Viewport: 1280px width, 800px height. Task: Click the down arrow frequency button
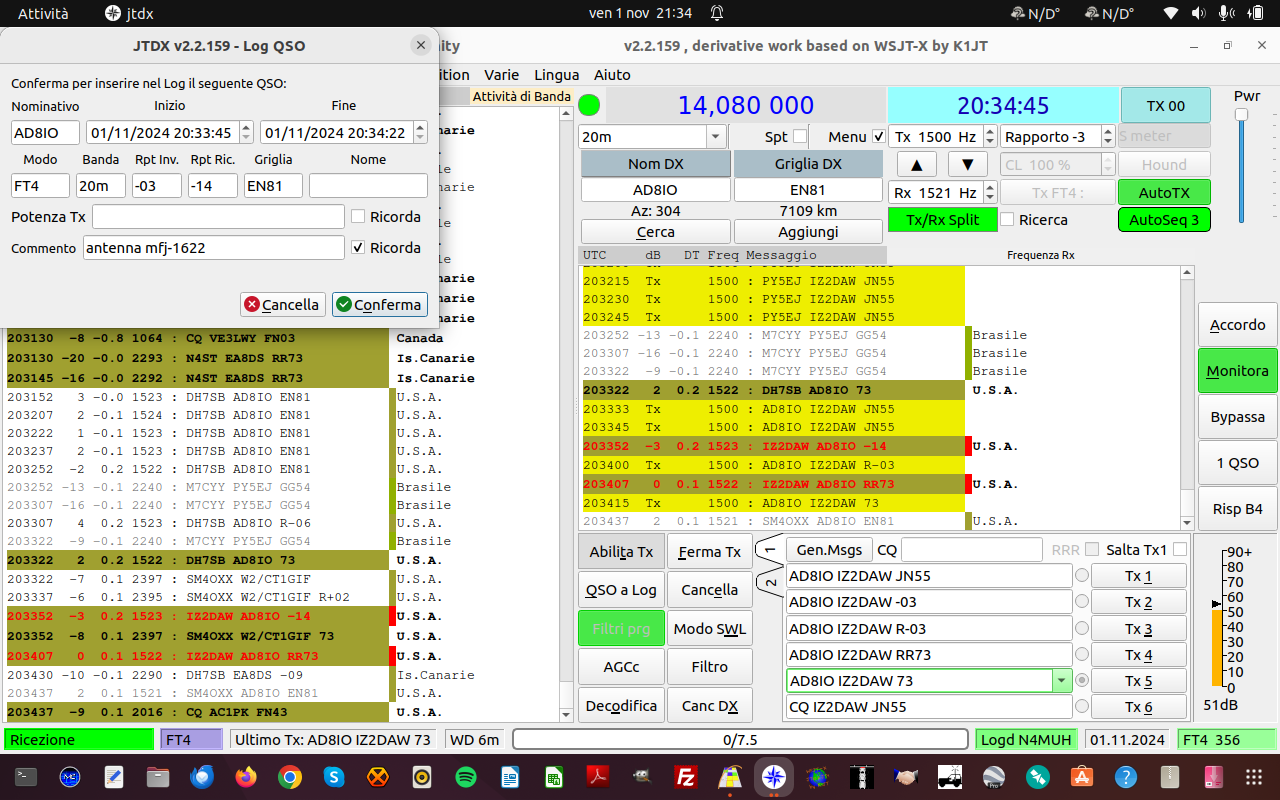tap(967, 164)
